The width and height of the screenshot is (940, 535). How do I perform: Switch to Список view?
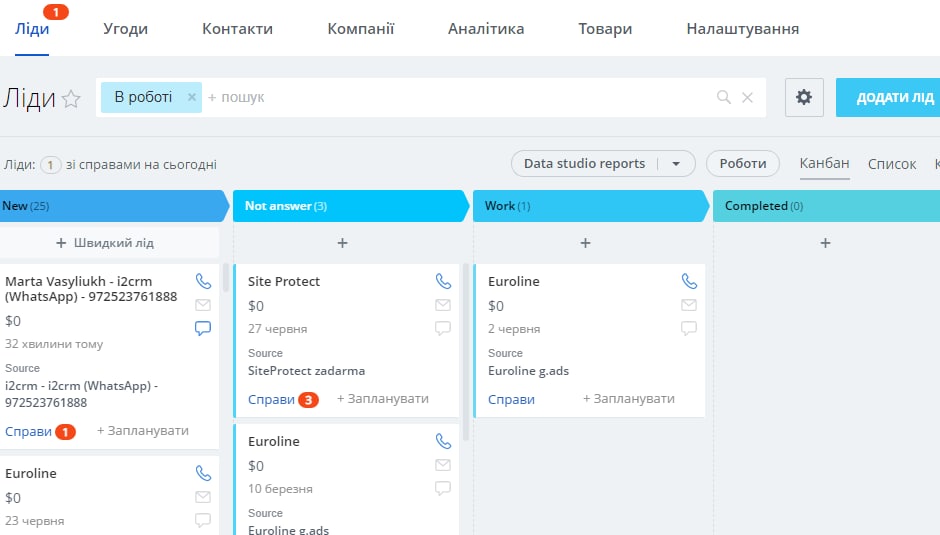[891, 164]
